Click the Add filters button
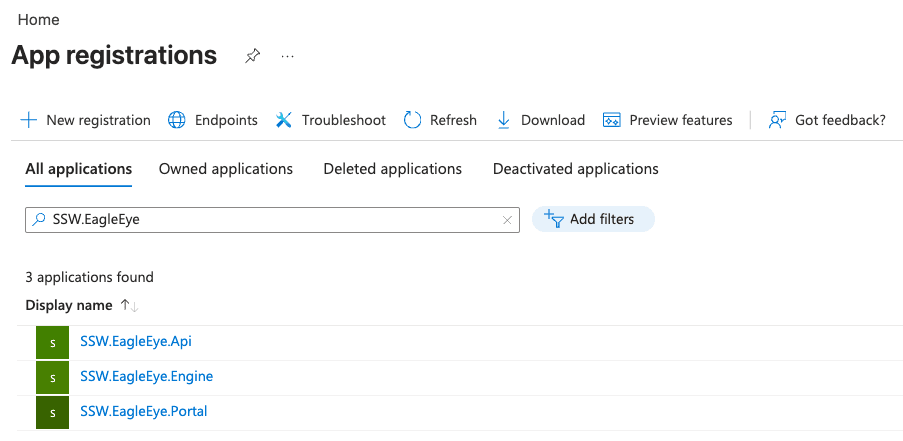Image resolution: width=903 pixels, height=441 pixels. [593, 219]
